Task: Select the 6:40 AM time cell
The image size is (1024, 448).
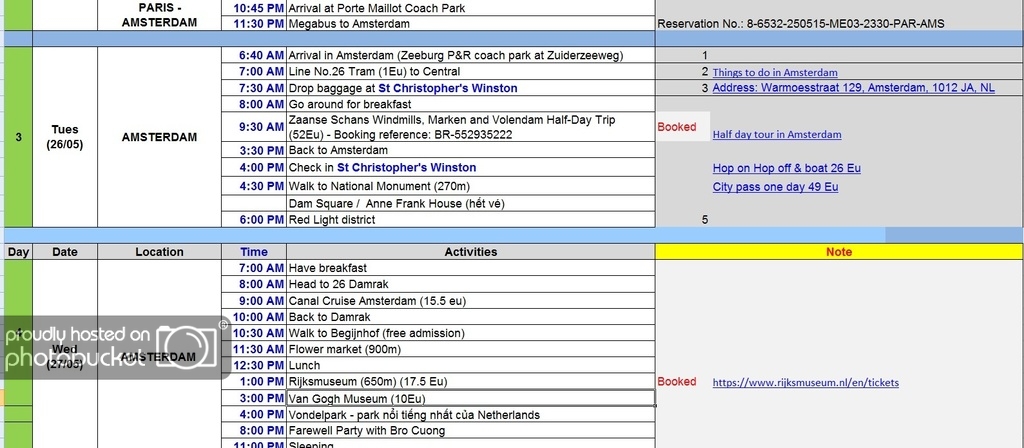Action: [x=253, y=56]
